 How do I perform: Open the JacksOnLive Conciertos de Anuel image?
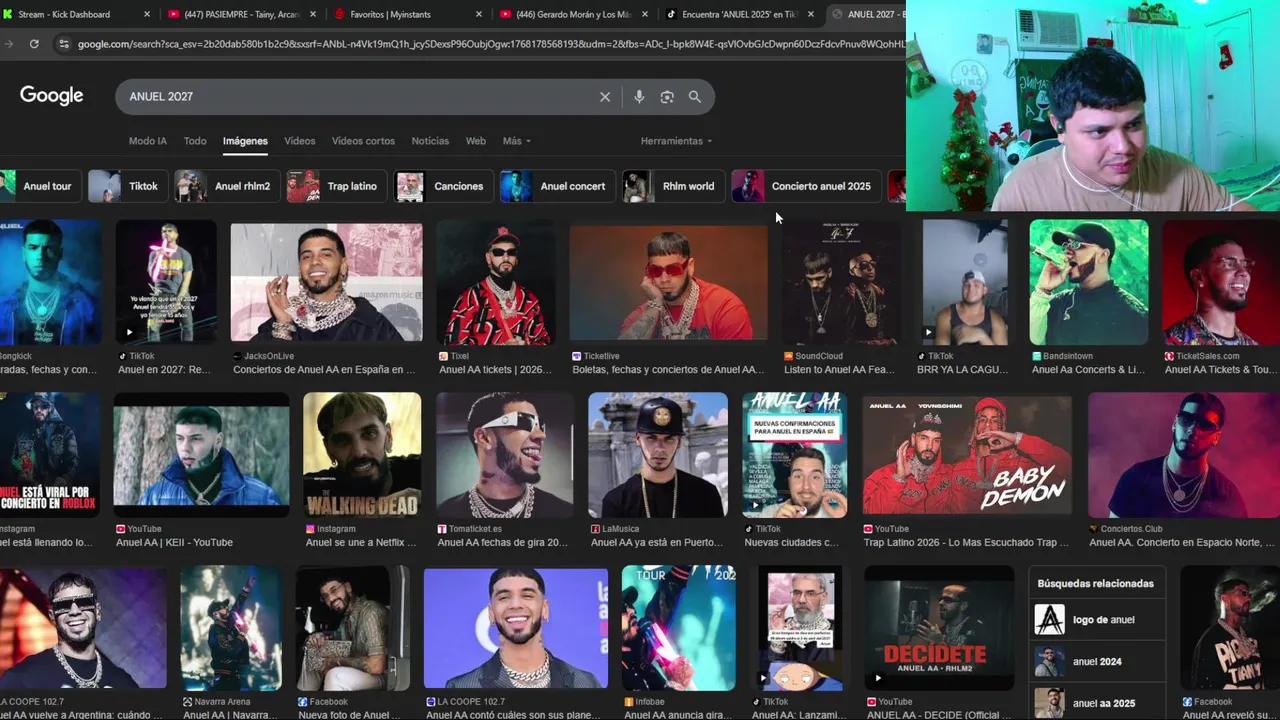pos(327,282)
